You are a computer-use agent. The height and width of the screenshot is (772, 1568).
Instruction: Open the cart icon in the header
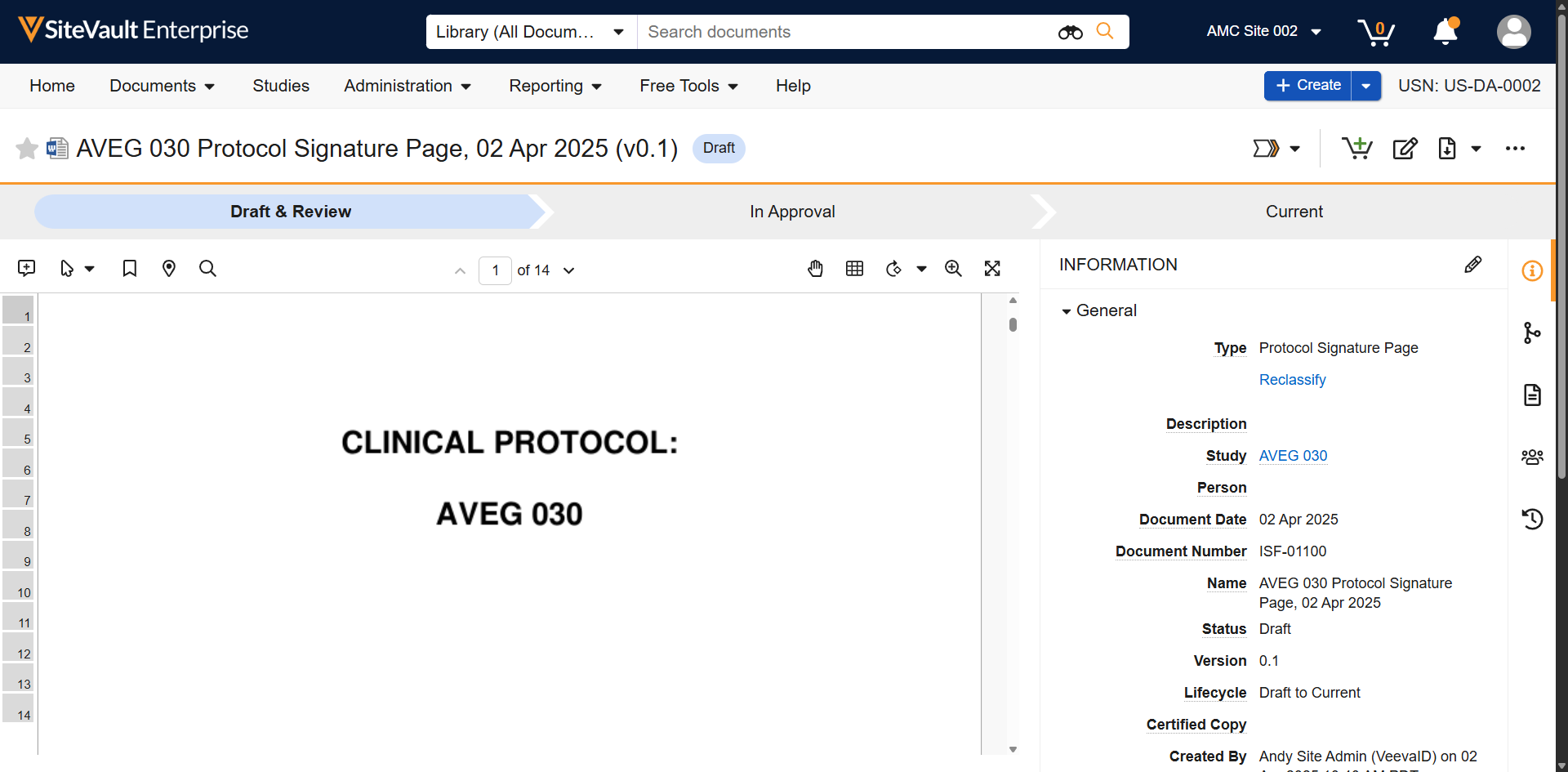pos(1376,32)
